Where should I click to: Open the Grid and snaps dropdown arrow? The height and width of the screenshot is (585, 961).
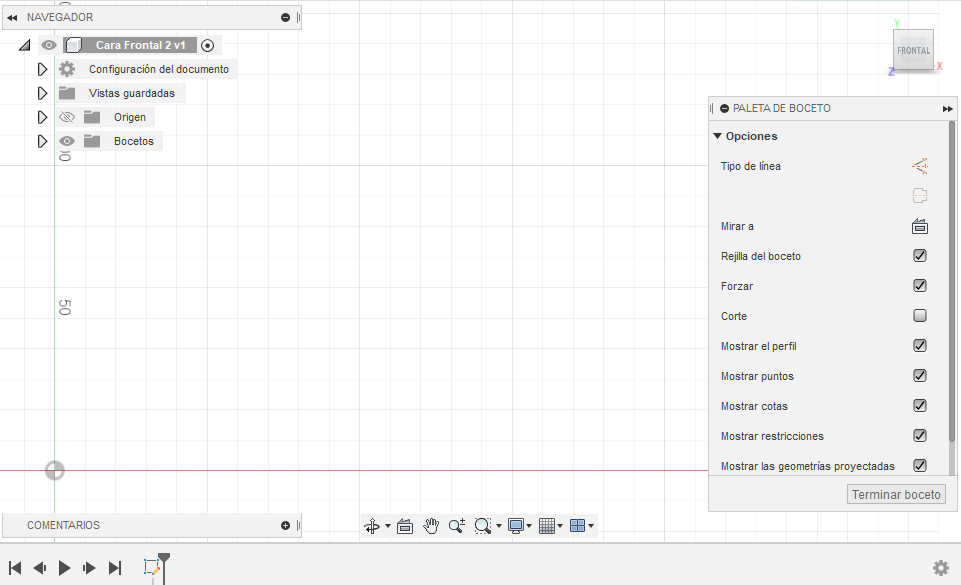[560, 526]
